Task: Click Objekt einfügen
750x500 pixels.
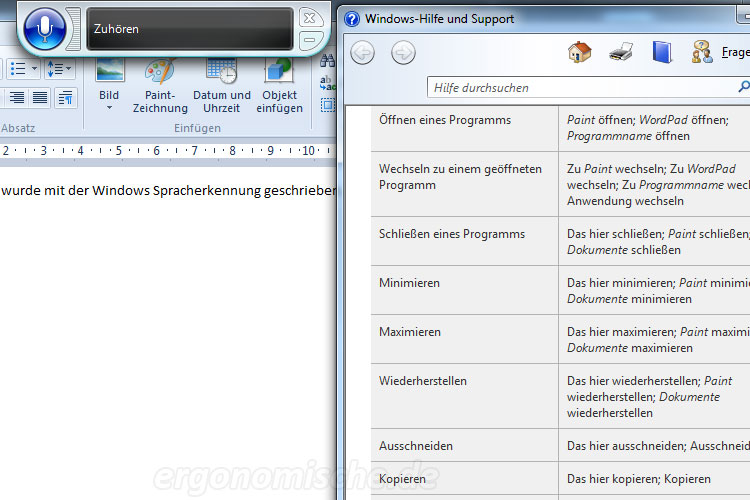Action: click(x=279, y=86)
